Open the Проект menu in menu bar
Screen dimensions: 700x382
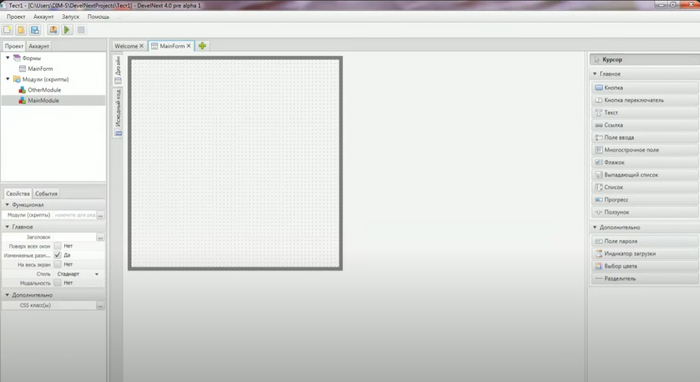(16, 17)
